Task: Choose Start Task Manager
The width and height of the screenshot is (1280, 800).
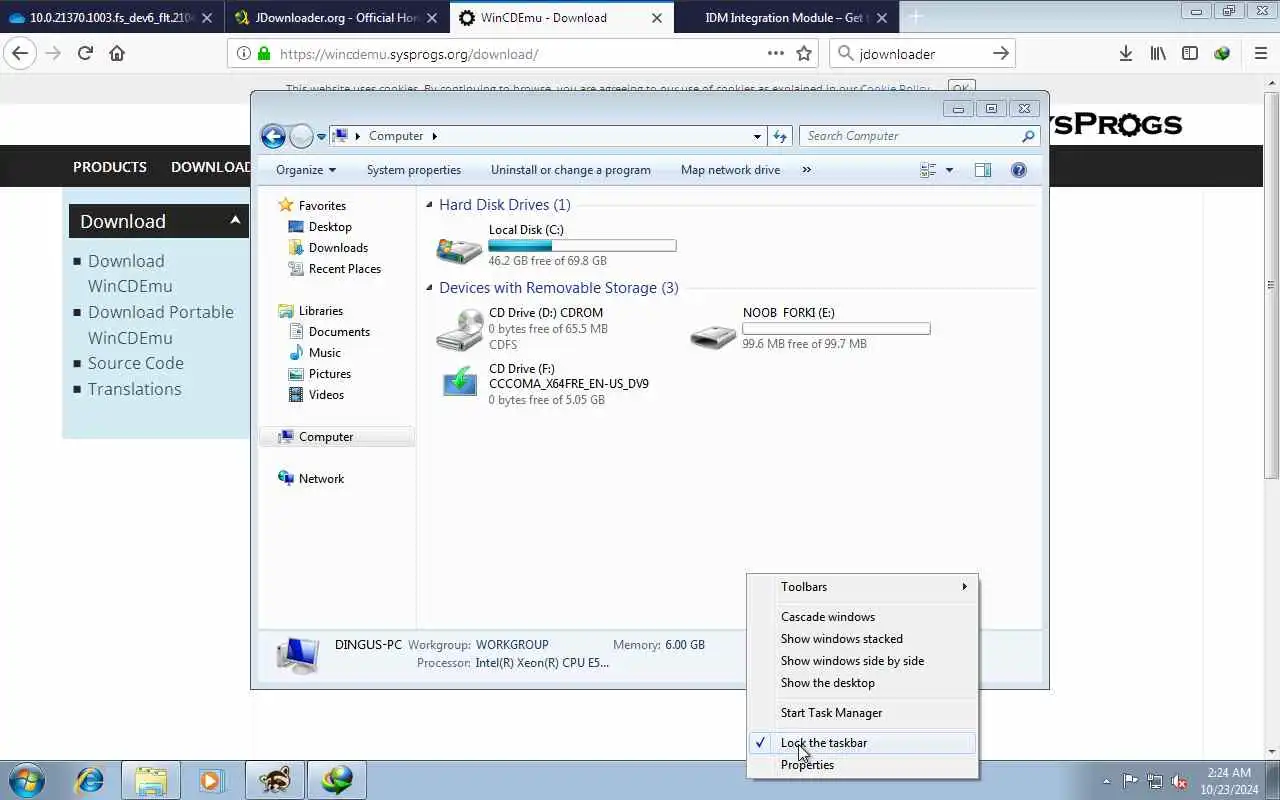Action: coord(862,713)
